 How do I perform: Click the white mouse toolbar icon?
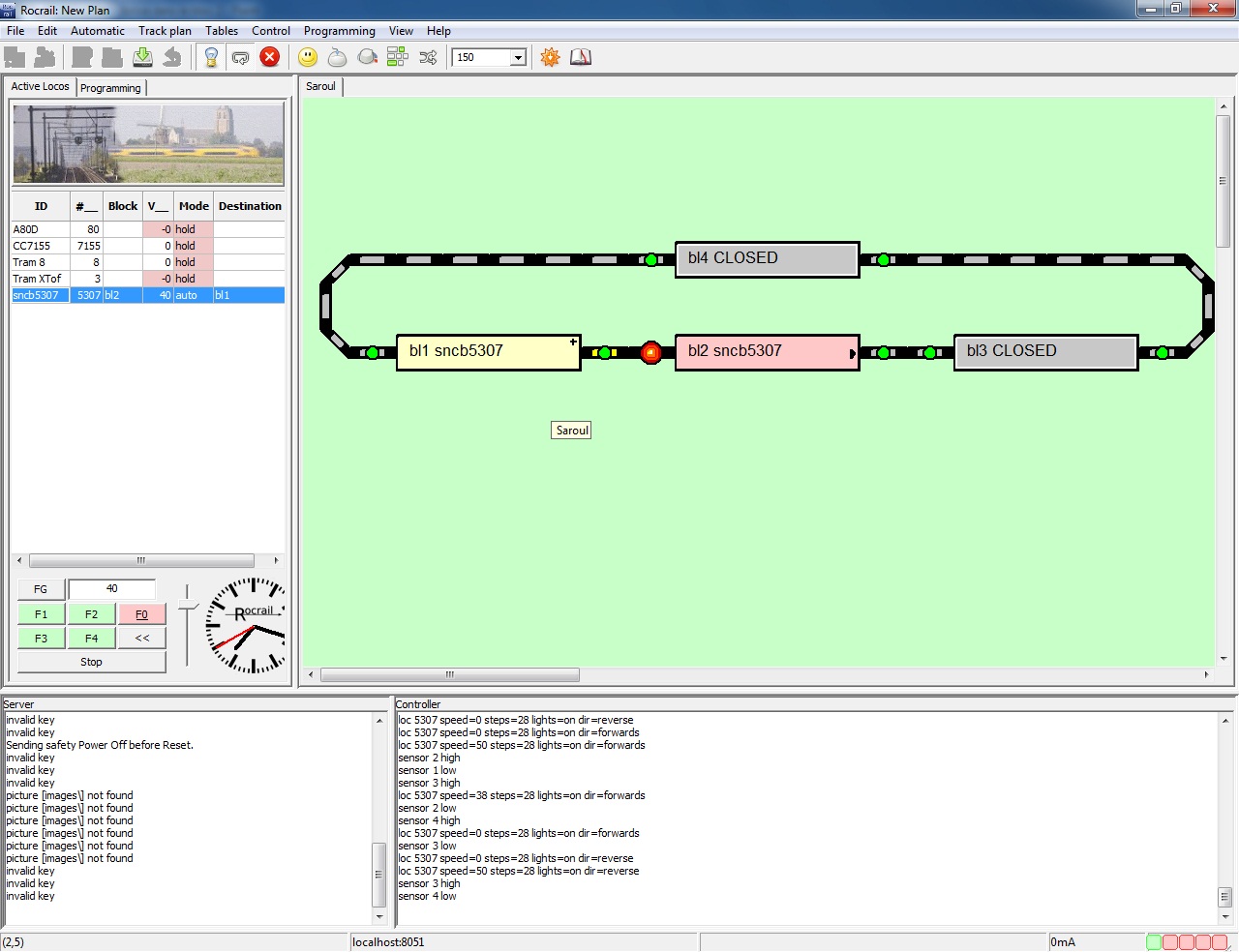[x=337, y=57]
